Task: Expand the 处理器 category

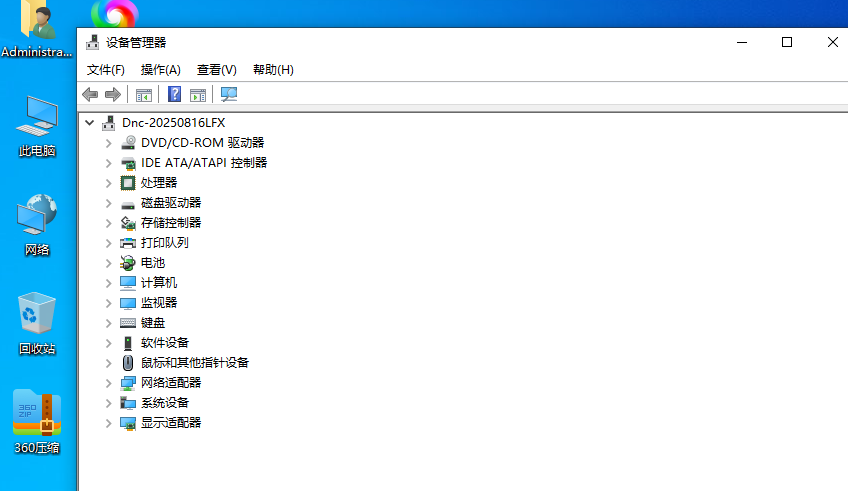Action: coord(108,183)
